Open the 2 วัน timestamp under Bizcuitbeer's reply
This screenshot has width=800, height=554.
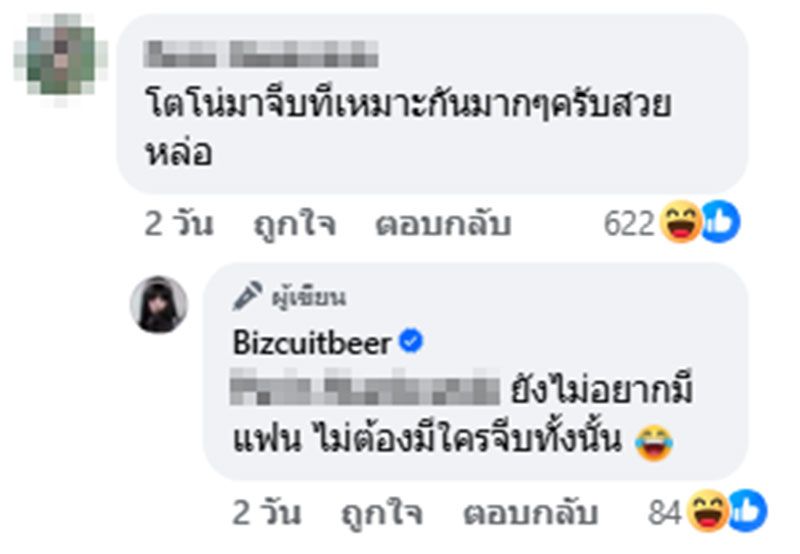pyautogui.click(x=266, y=513)
